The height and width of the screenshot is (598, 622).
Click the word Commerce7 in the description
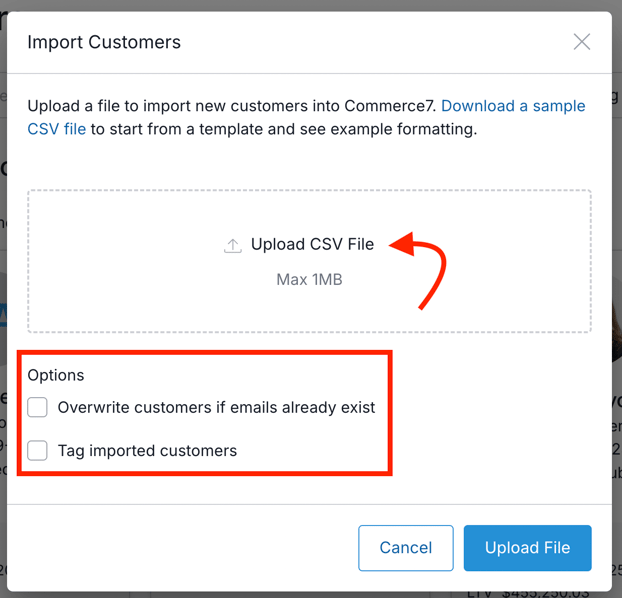(x=390, y=106)
